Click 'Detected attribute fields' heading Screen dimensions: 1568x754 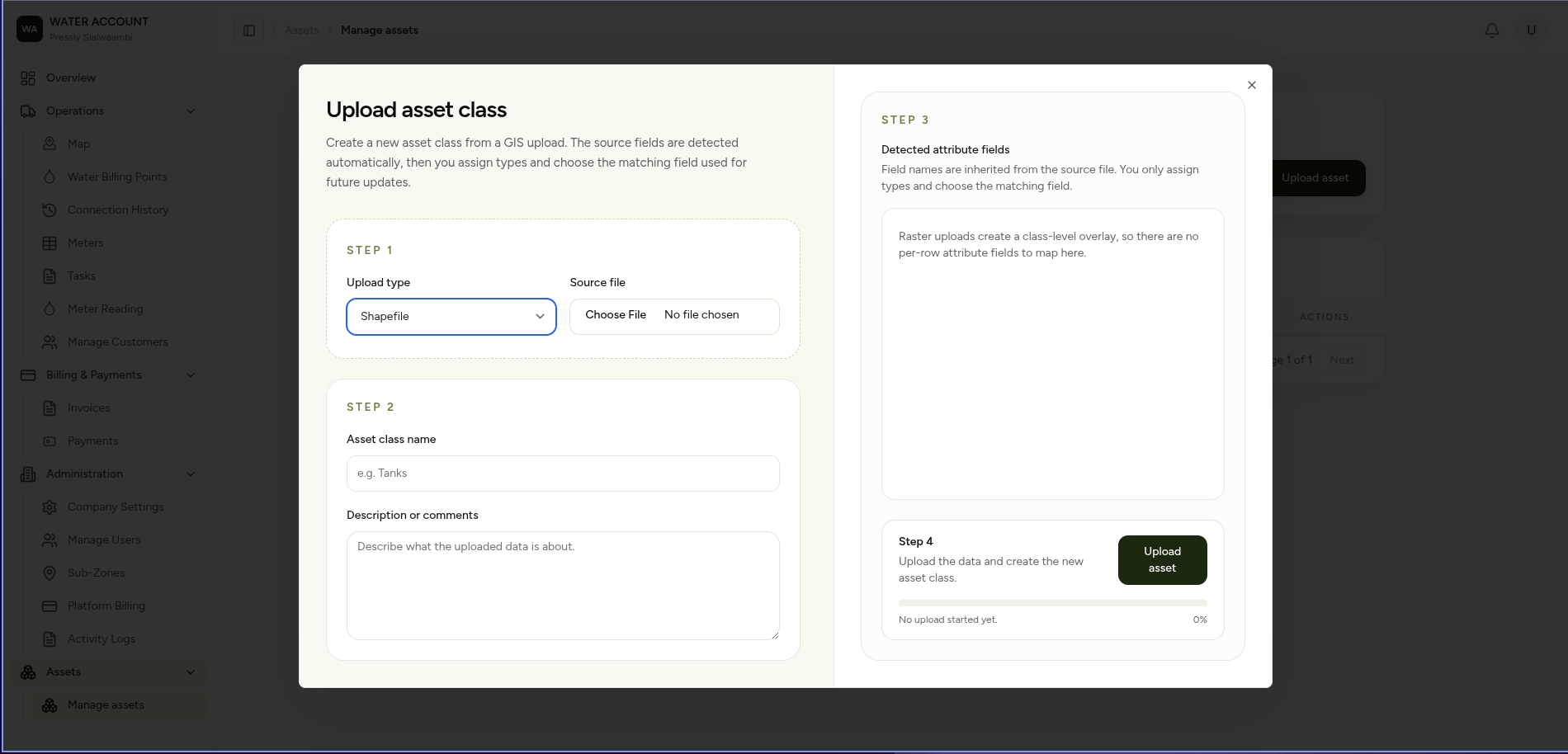coord(945,149)
